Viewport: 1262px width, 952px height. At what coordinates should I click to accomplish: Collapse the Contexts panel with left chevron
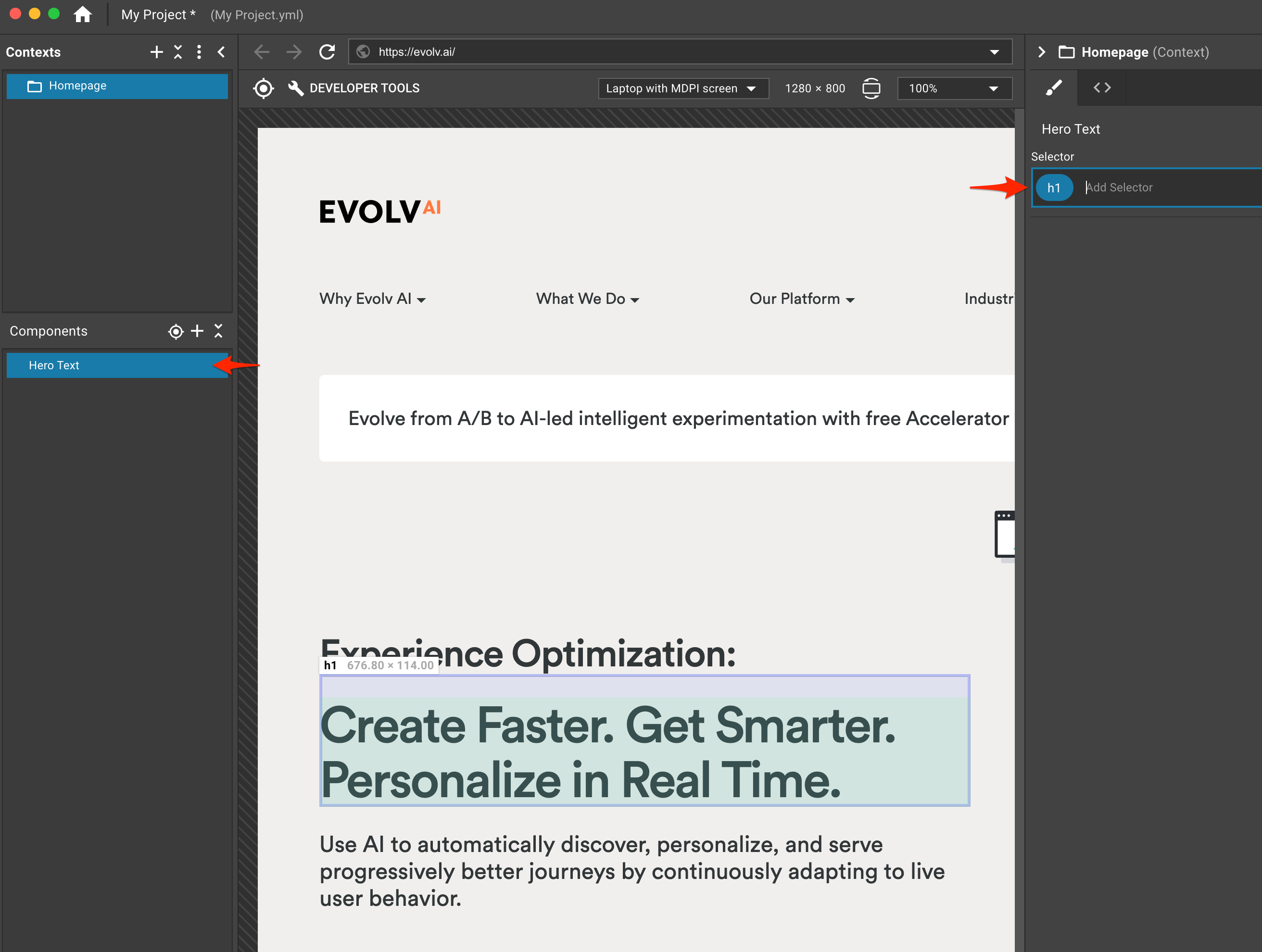pos(221,52)
